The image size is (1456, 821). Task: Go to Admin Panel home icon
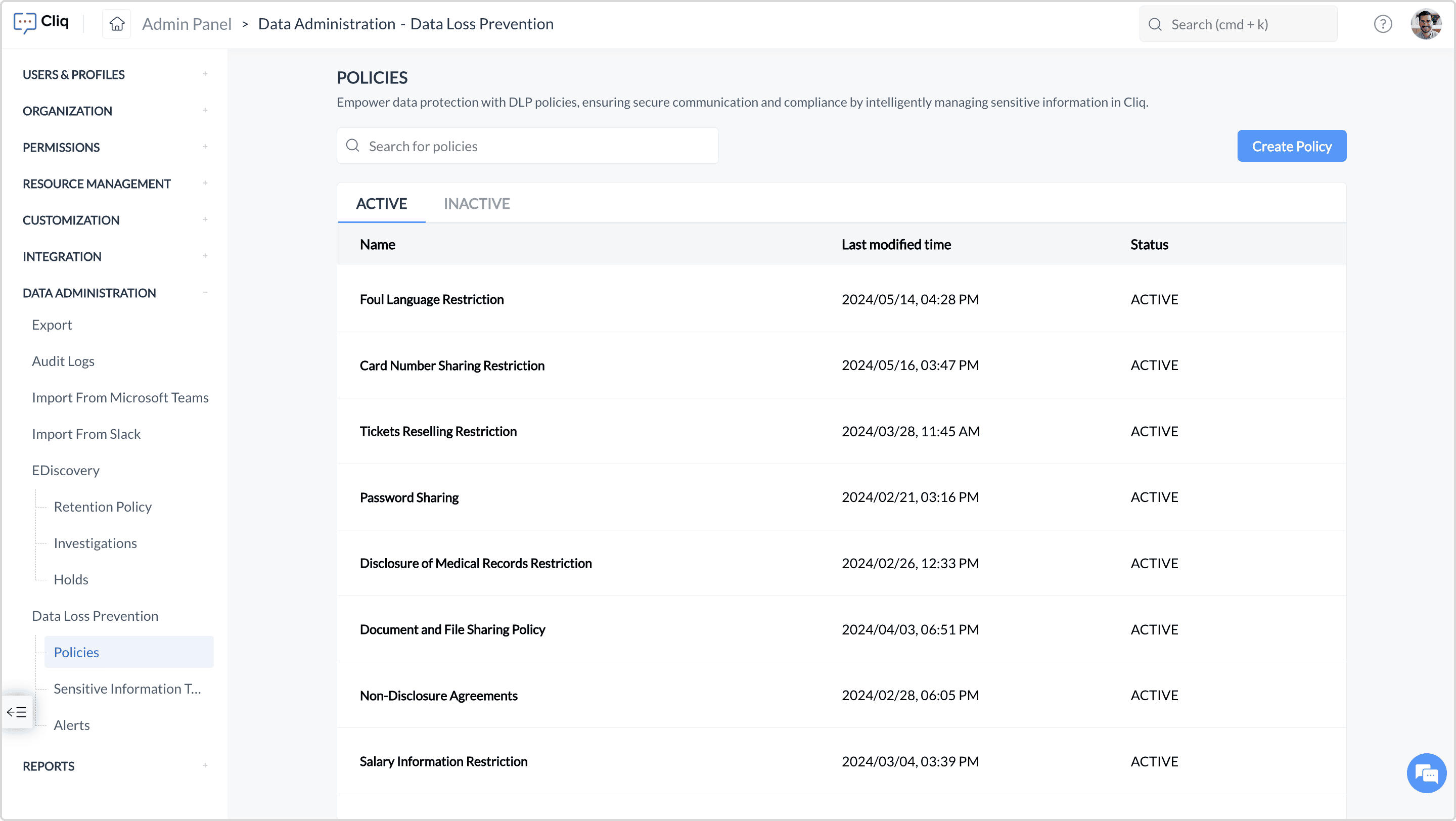[x=116, y=24]
